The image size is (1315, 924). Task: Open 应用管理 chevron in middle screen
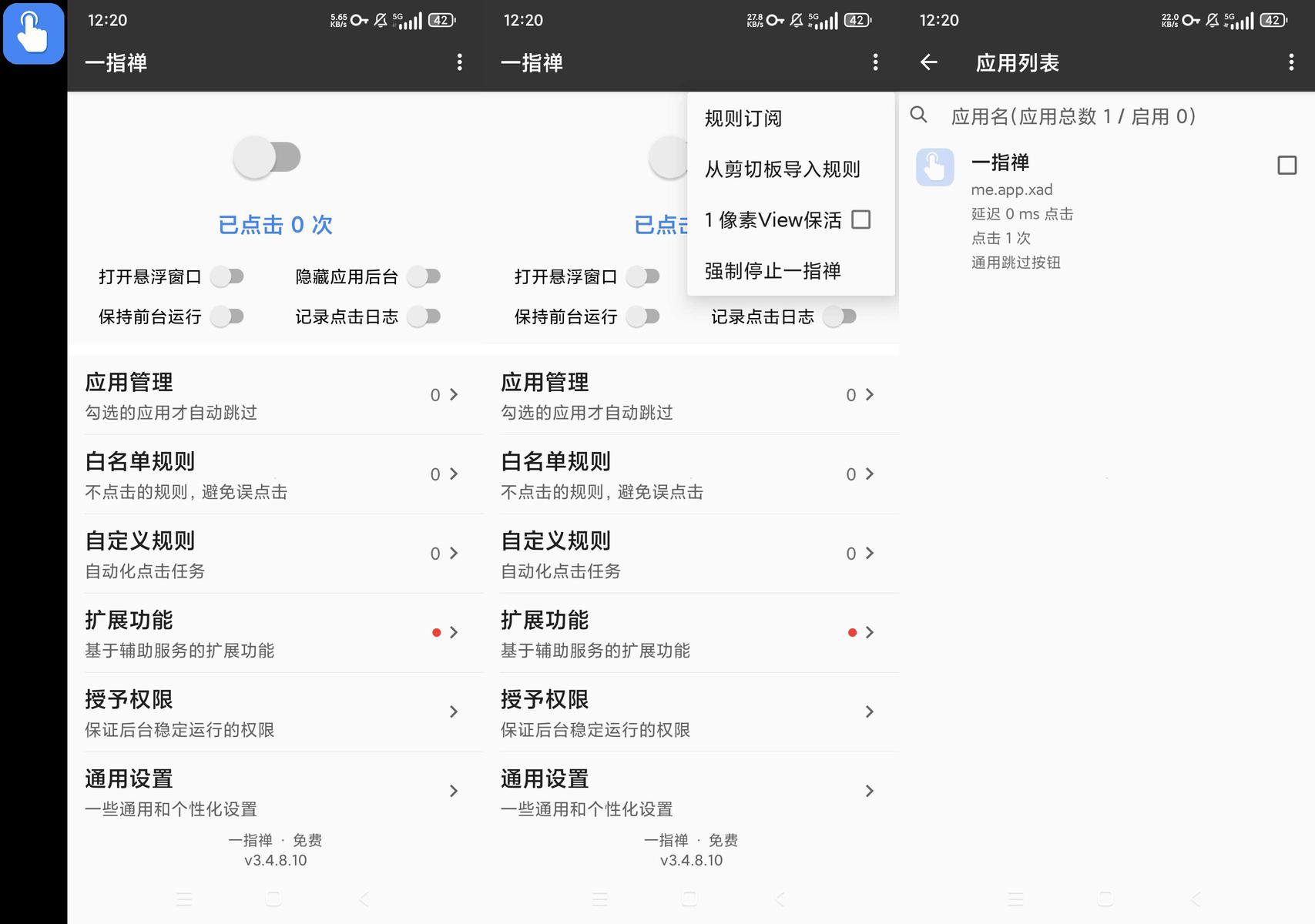tap(870, 394)
